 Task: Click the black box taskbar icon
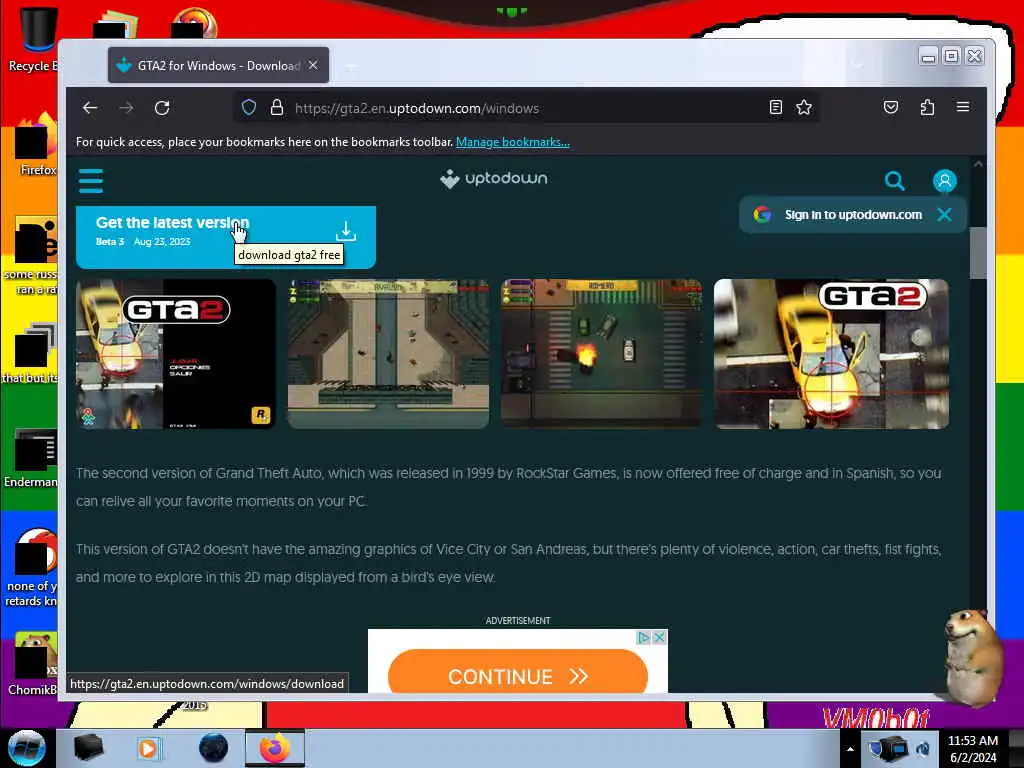(88, 748)
